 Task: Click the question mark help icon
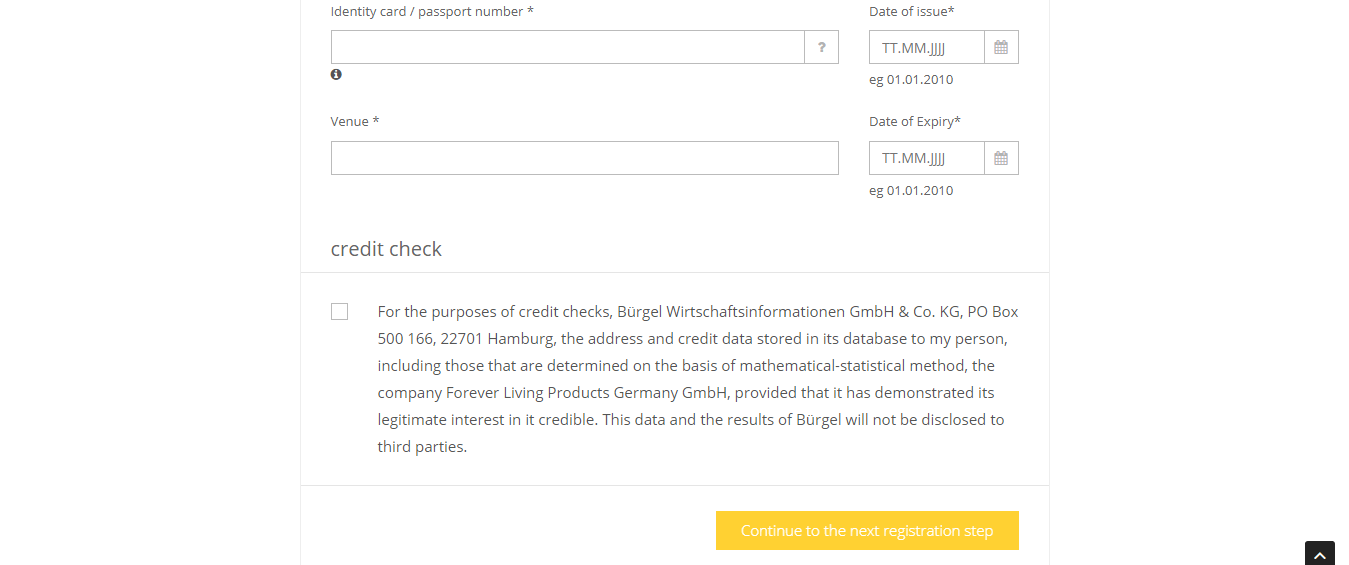click(x=821, y=47)
